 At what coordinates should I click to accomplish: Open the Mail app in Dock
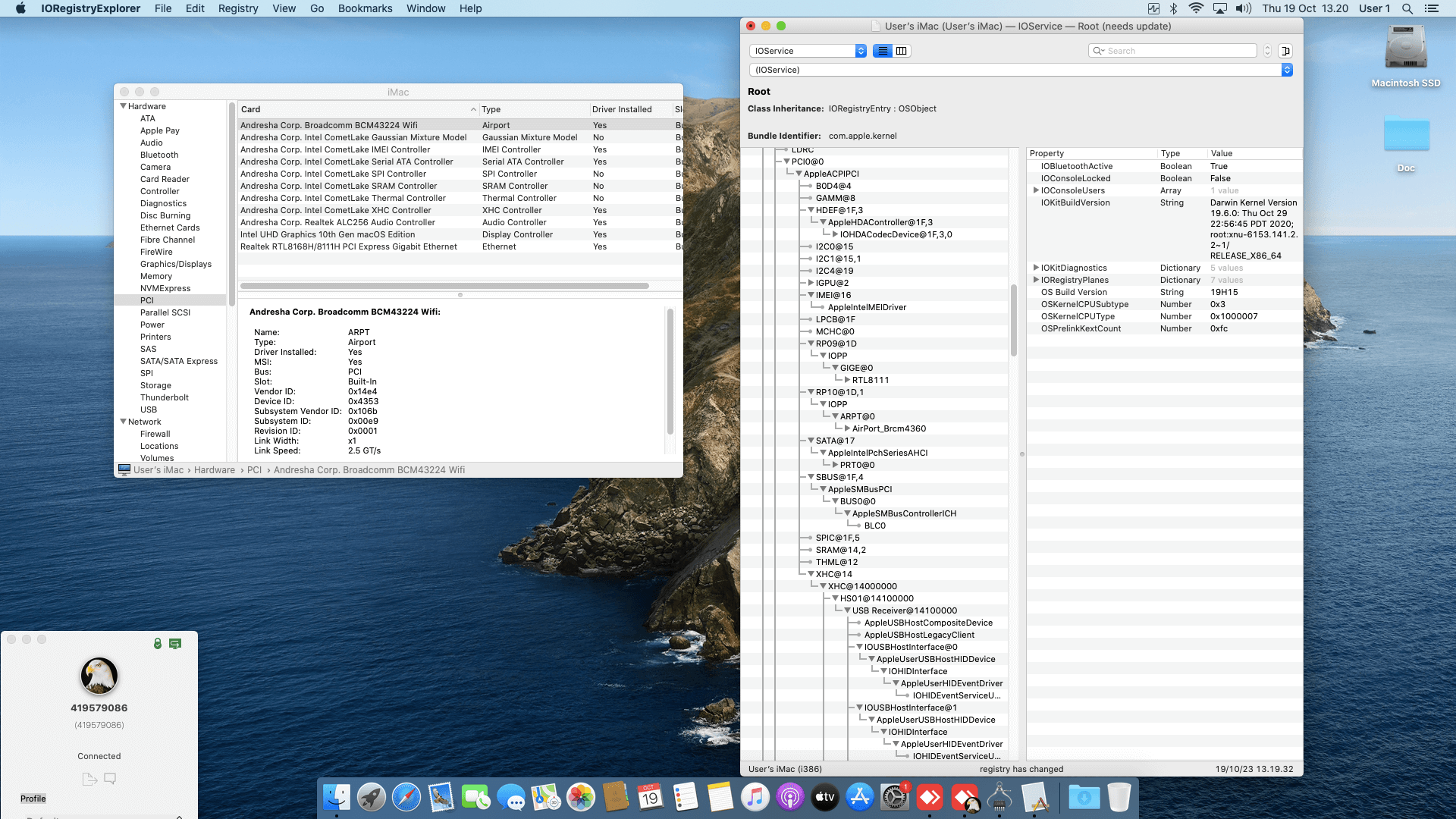(441, 797)
